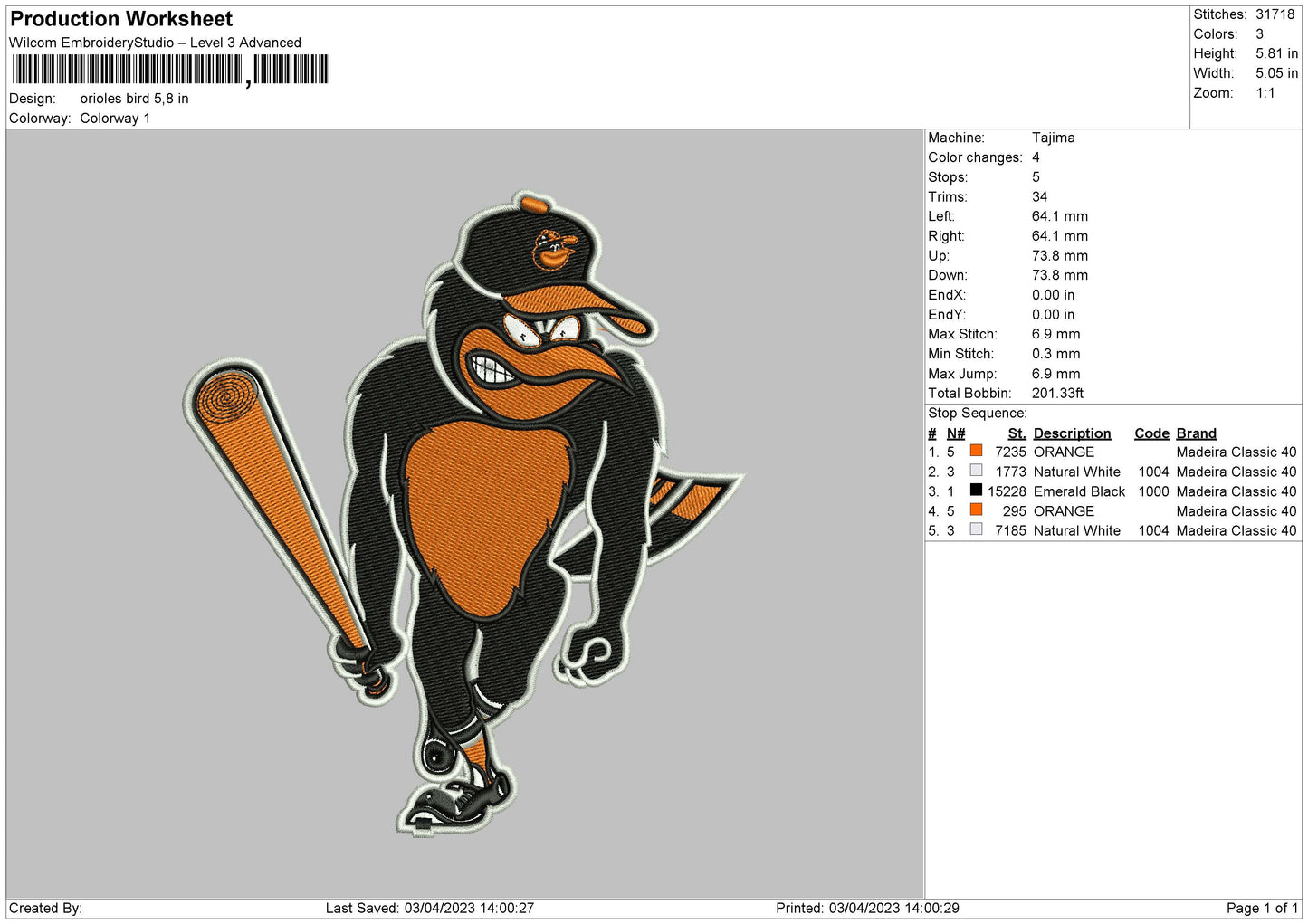
Task: Click the stitch count '7185' in stop 5
Action: point(1010,531)
